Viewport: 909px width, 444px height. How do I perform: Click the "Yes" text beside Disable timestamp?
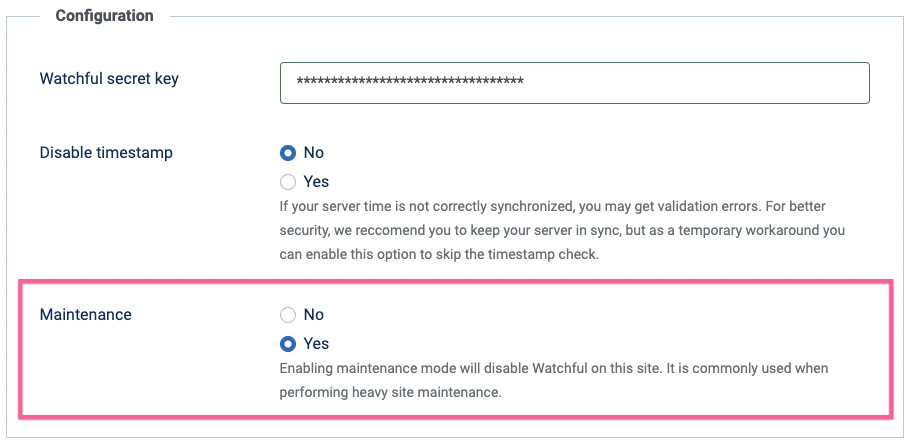point(317,182)
